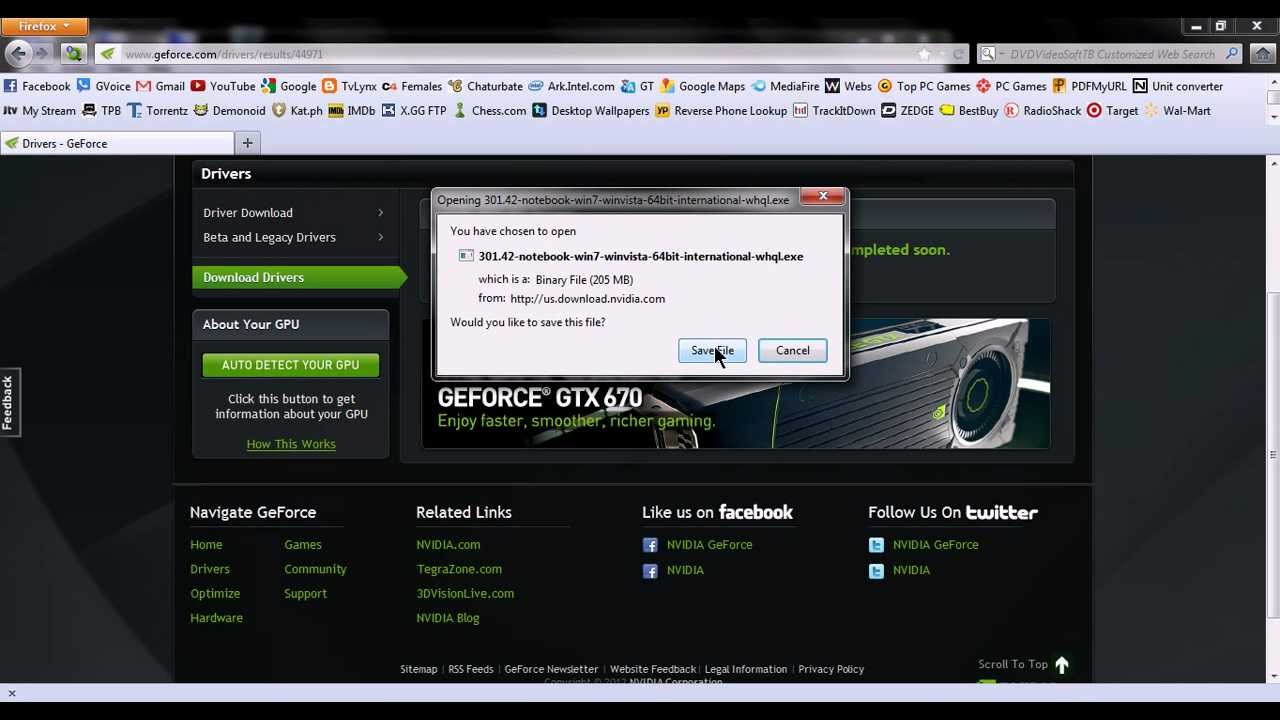Open the My Stream bookmark

40,111
